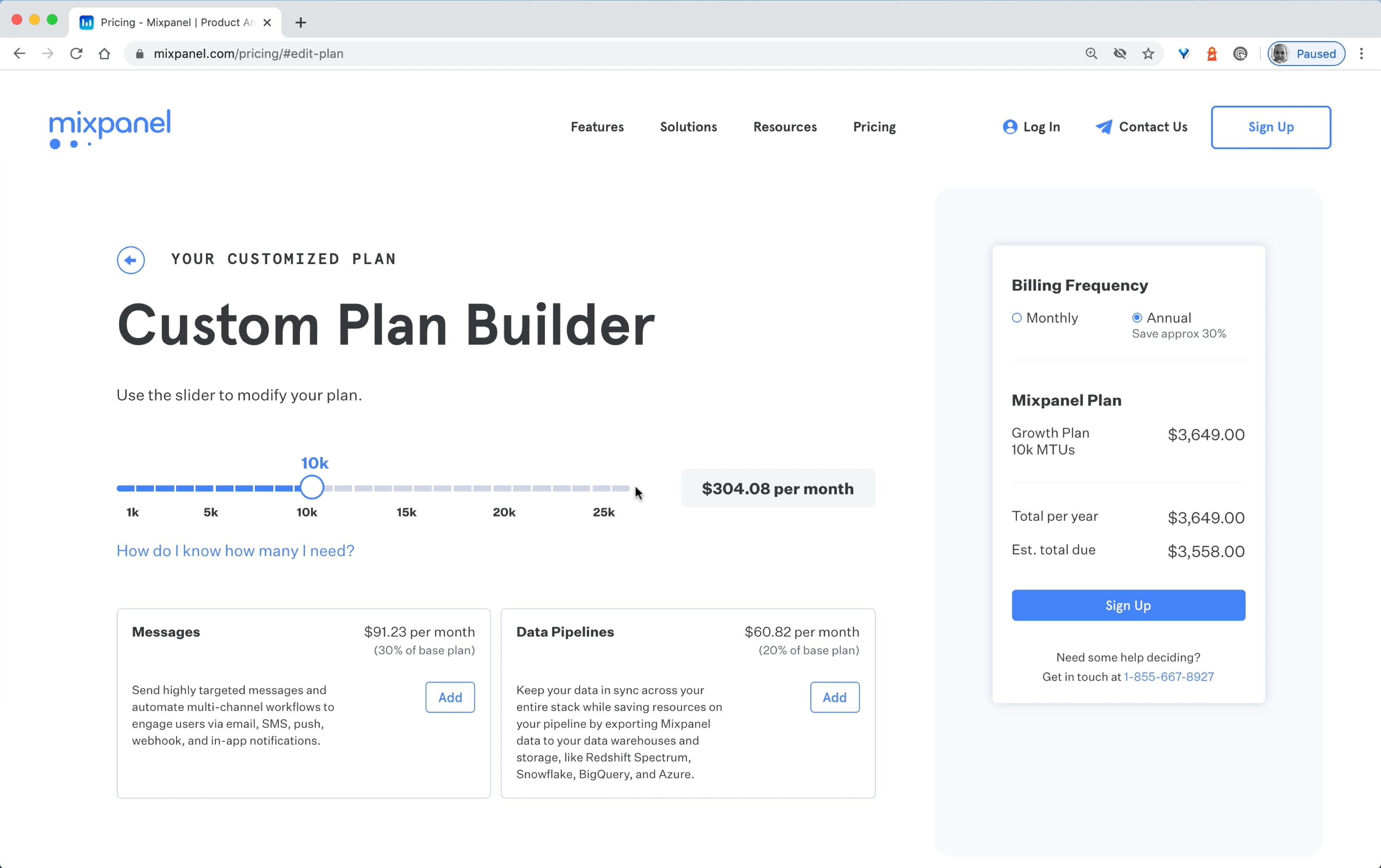Open 'How do I know how many I need?' link

point(235,551)
